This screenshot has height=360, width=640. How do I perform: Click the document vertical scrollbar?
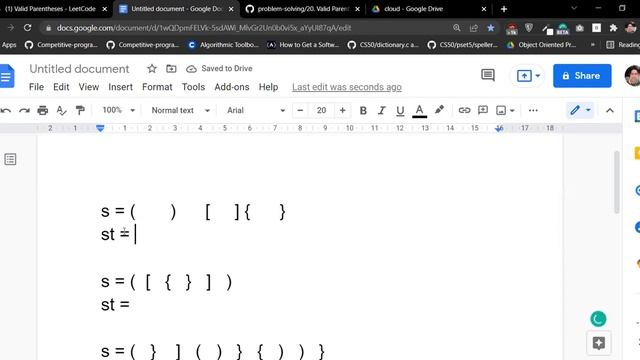click(617, 182)
